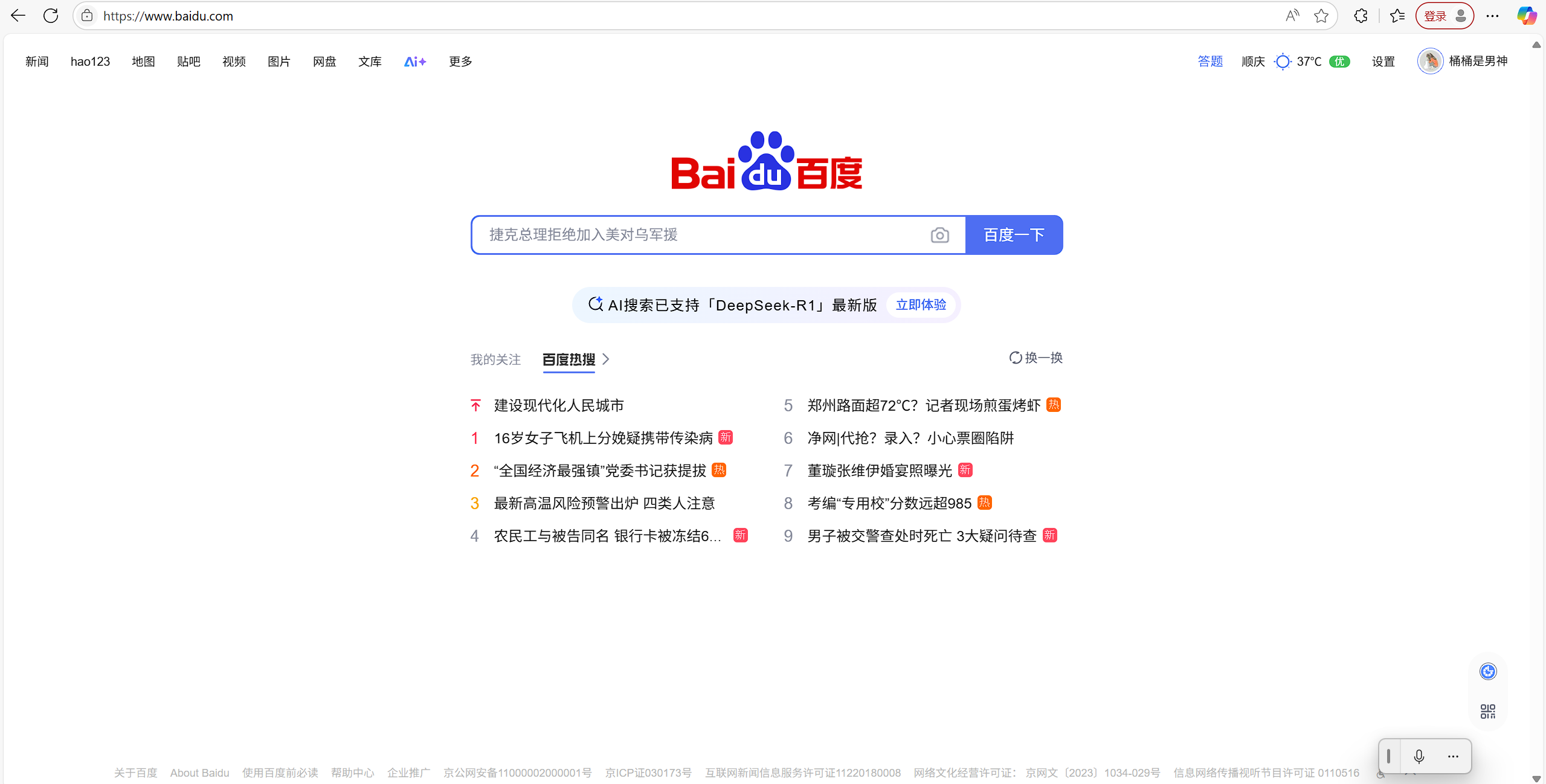Open the 关于百度 footer link
1546x784 pixels.
coord(135,773)
